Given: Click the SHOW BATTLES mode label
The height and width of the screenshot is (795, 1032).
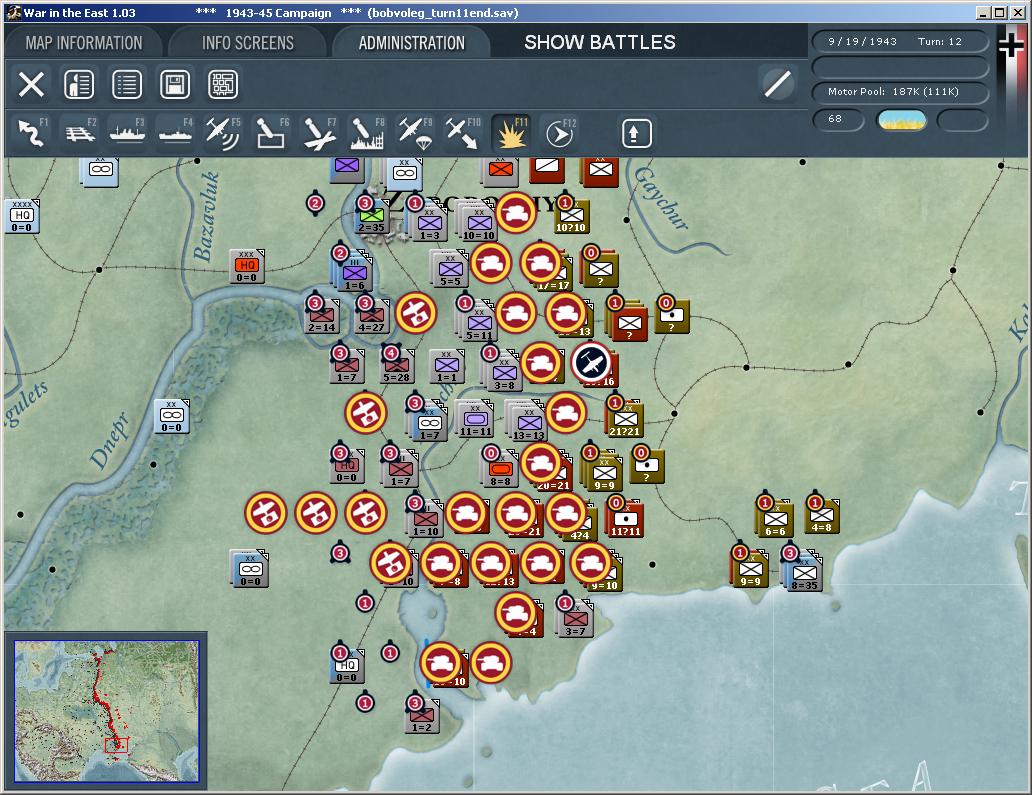Looking at the screenshot, I should pyautogui.click(x=600, y=42).
